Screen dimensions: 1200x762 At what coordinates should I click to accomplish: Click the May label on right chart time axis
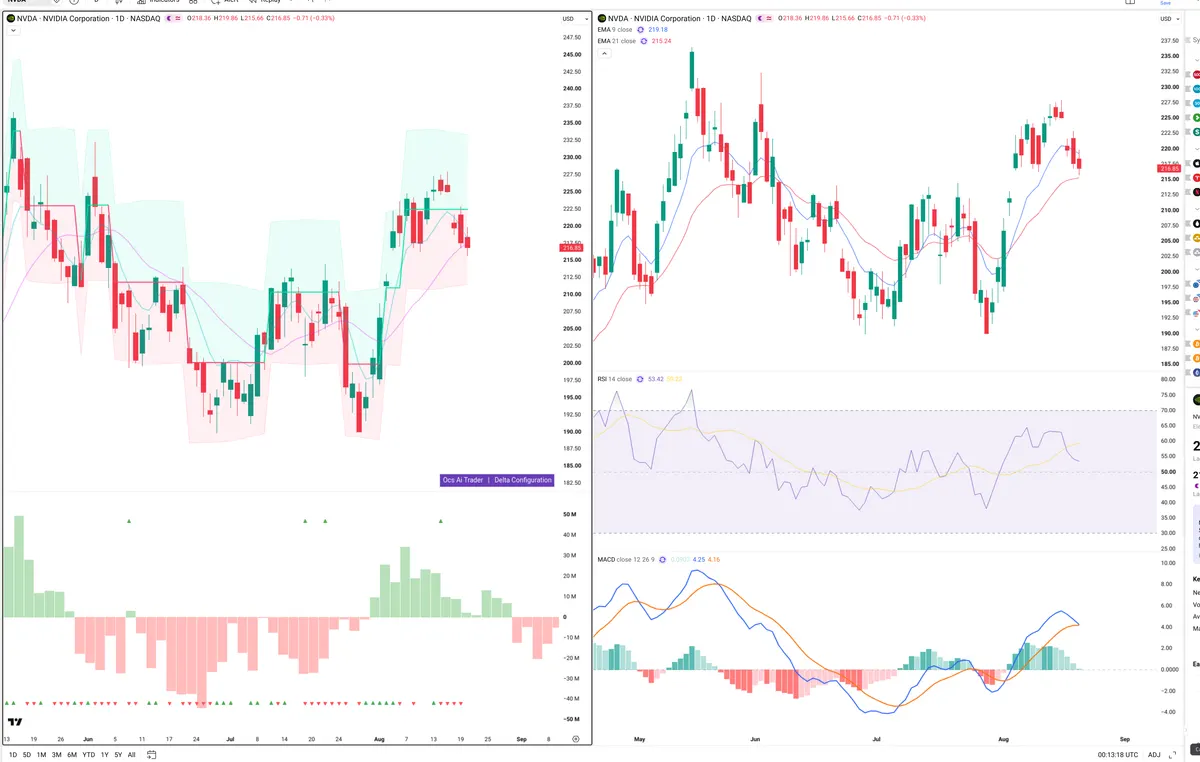[641, 738]
